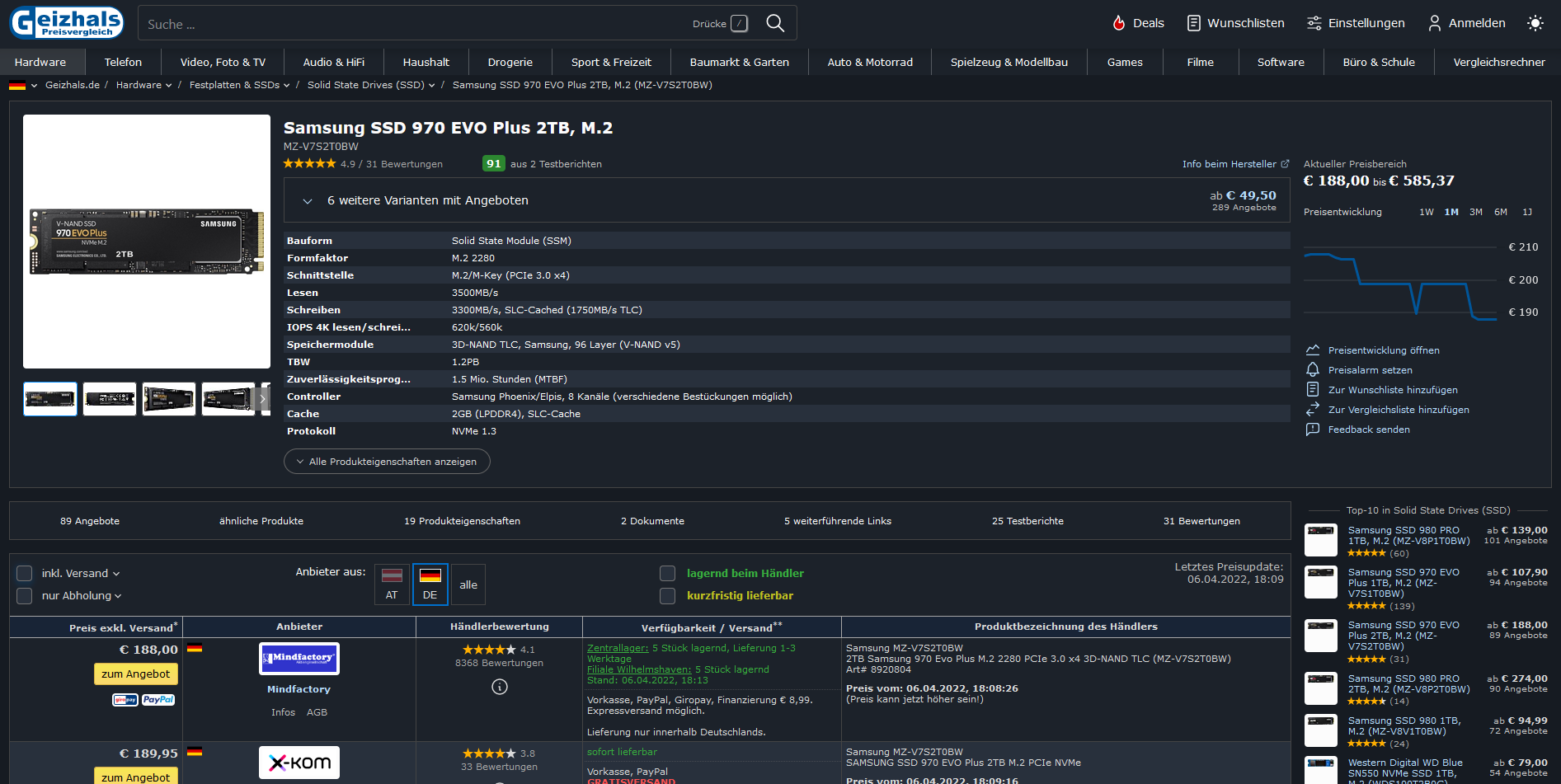This screenshot has width=1561, height=784.
Task: Click the Mindfactory shop logo
Action: 299,659
